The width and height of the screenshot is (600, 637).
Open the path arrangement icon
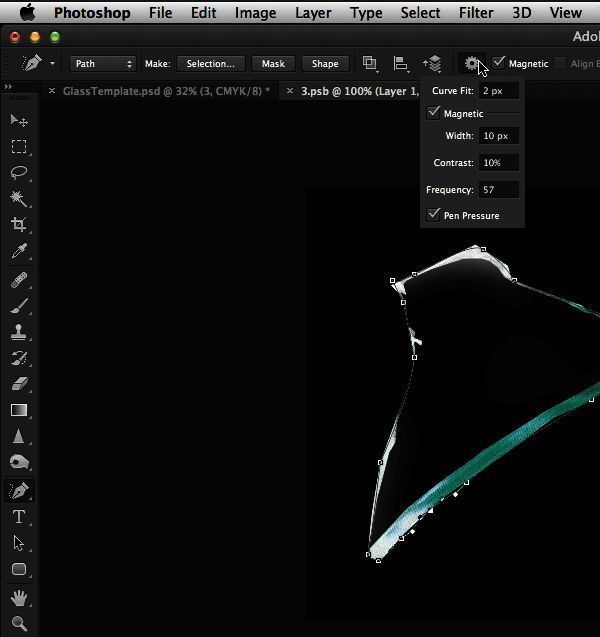433,64
